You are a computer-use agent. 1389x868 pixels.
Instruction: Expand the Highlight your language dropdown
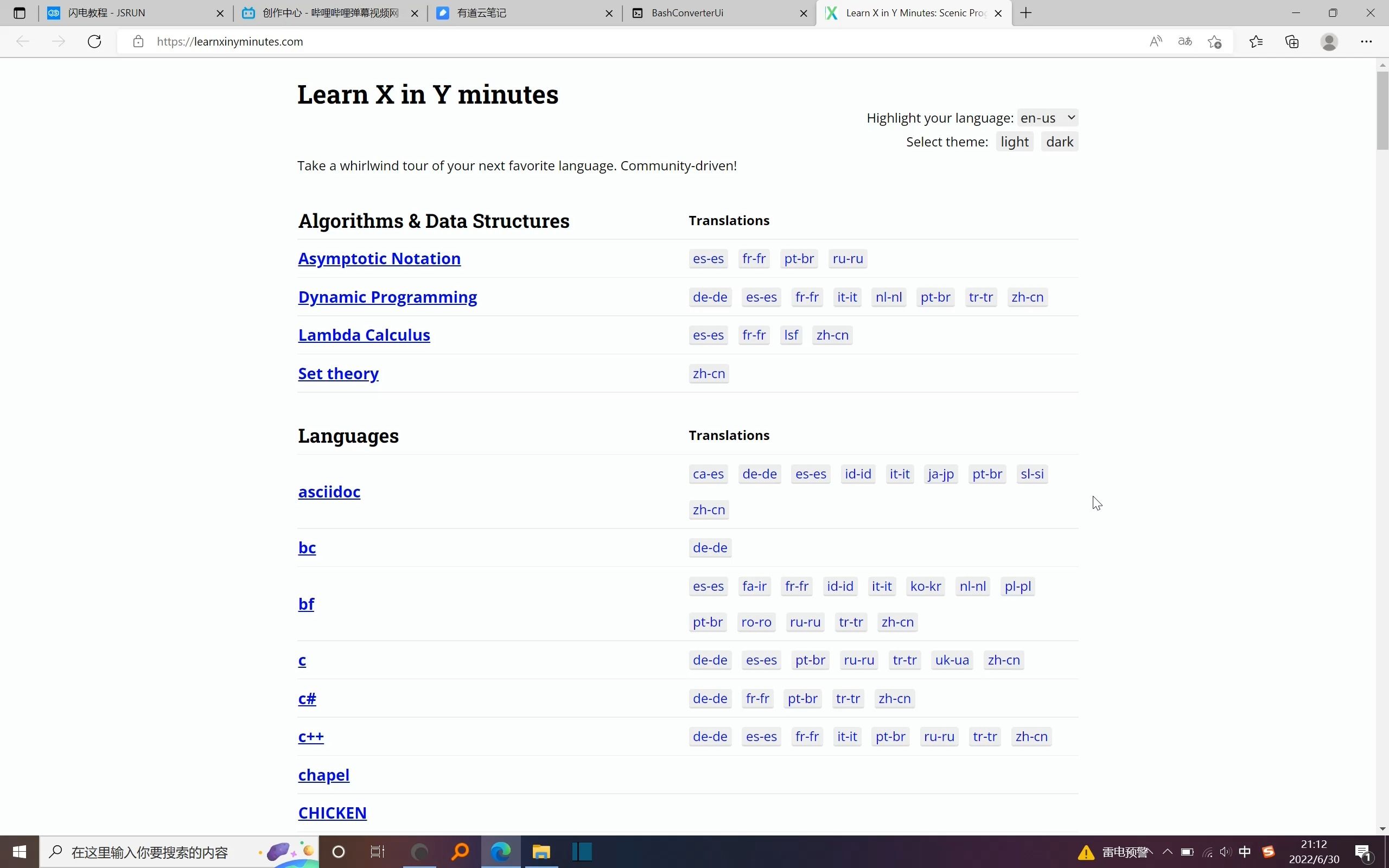tap(1047, 118)
